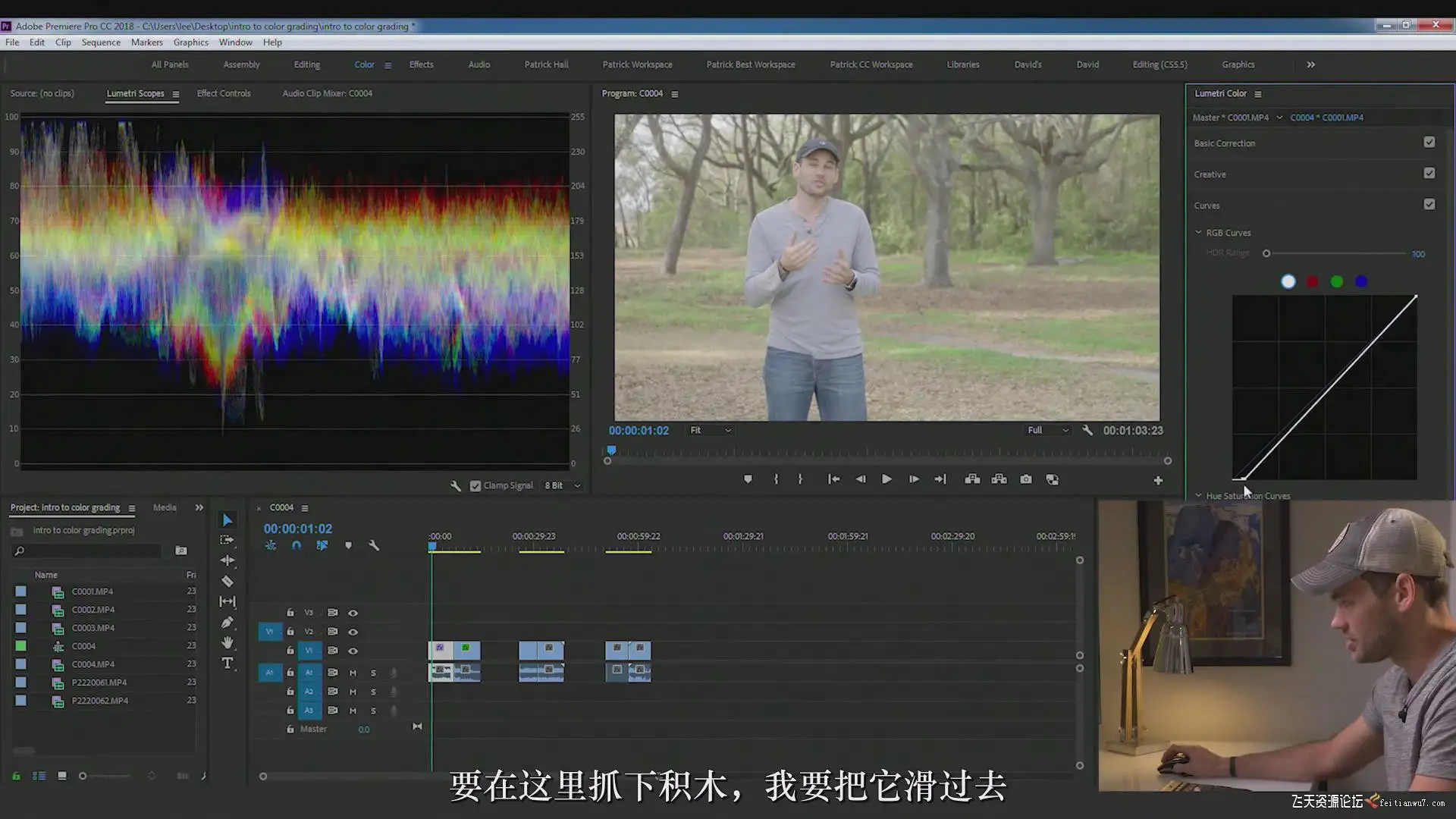The width and height of the screenshot is (1456, 819).
Task: Hide track V1 with eye icon
Action: click(x=353, y=651)
